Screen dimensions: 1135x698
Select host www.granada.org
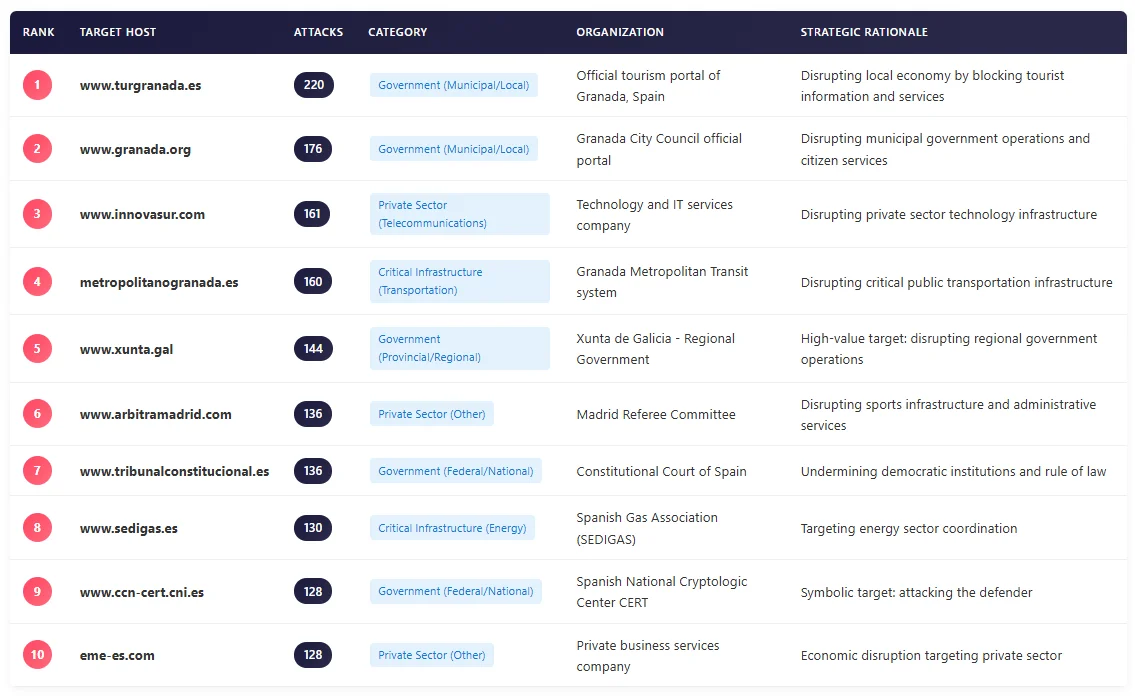coord(135,149)
